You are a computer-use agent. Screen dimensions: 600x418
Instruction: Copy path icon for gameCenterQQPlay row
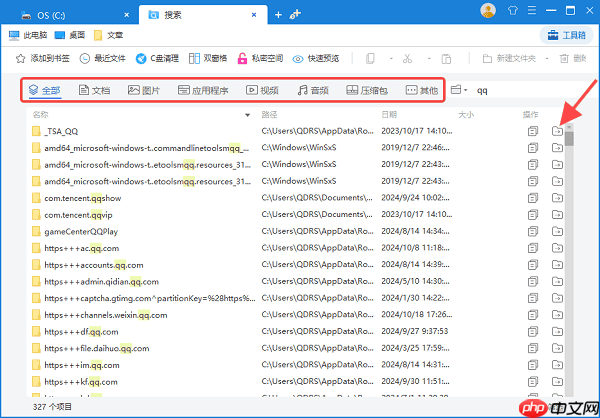pos(533,231)
